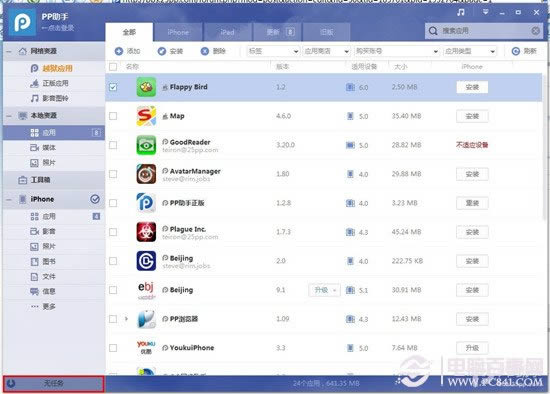Click the PP浏览器 app icon
Image resolution: width=550 pixels, height=394 pixels.
(x=146, y=319)
